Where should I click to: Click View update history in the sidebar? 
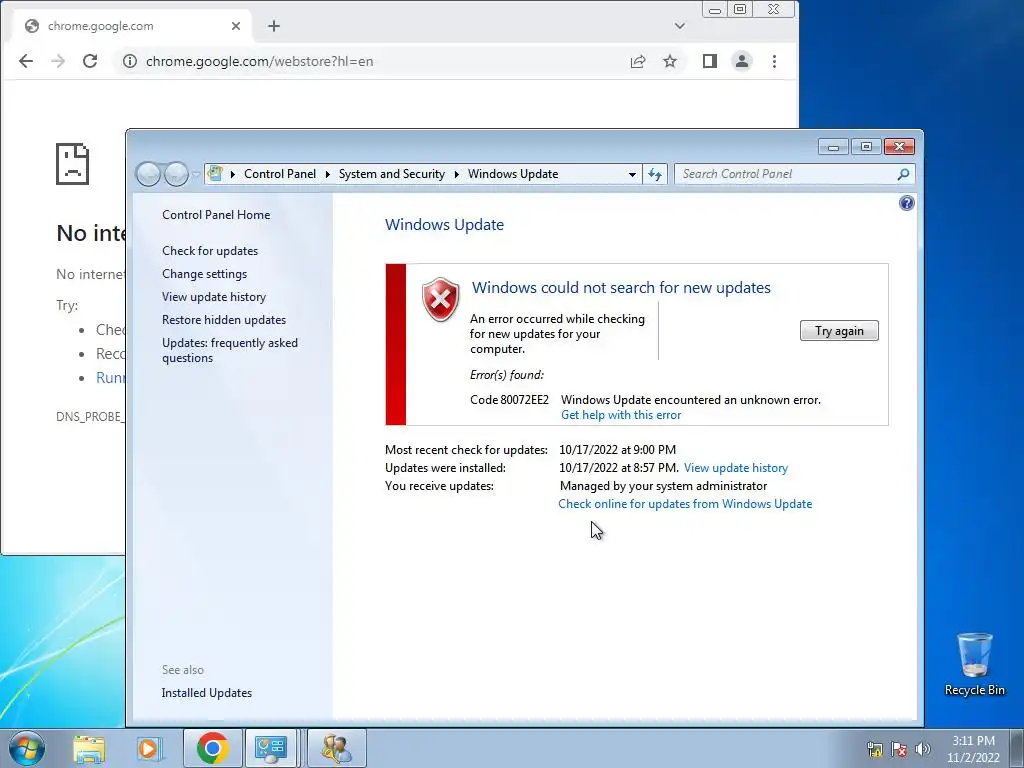click(x=214, y=296)
